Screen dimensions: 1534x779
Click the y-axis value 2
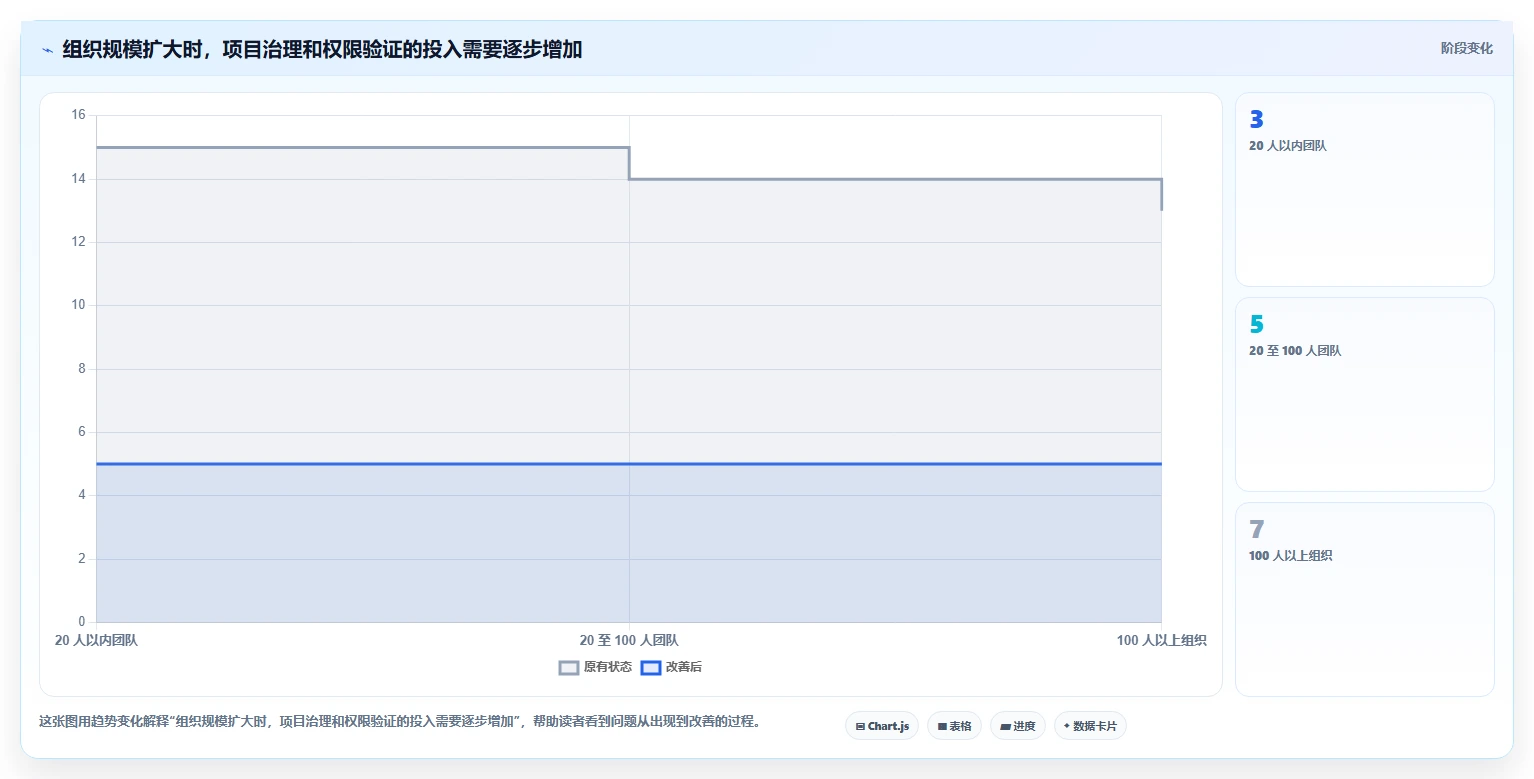coord(82,559)
